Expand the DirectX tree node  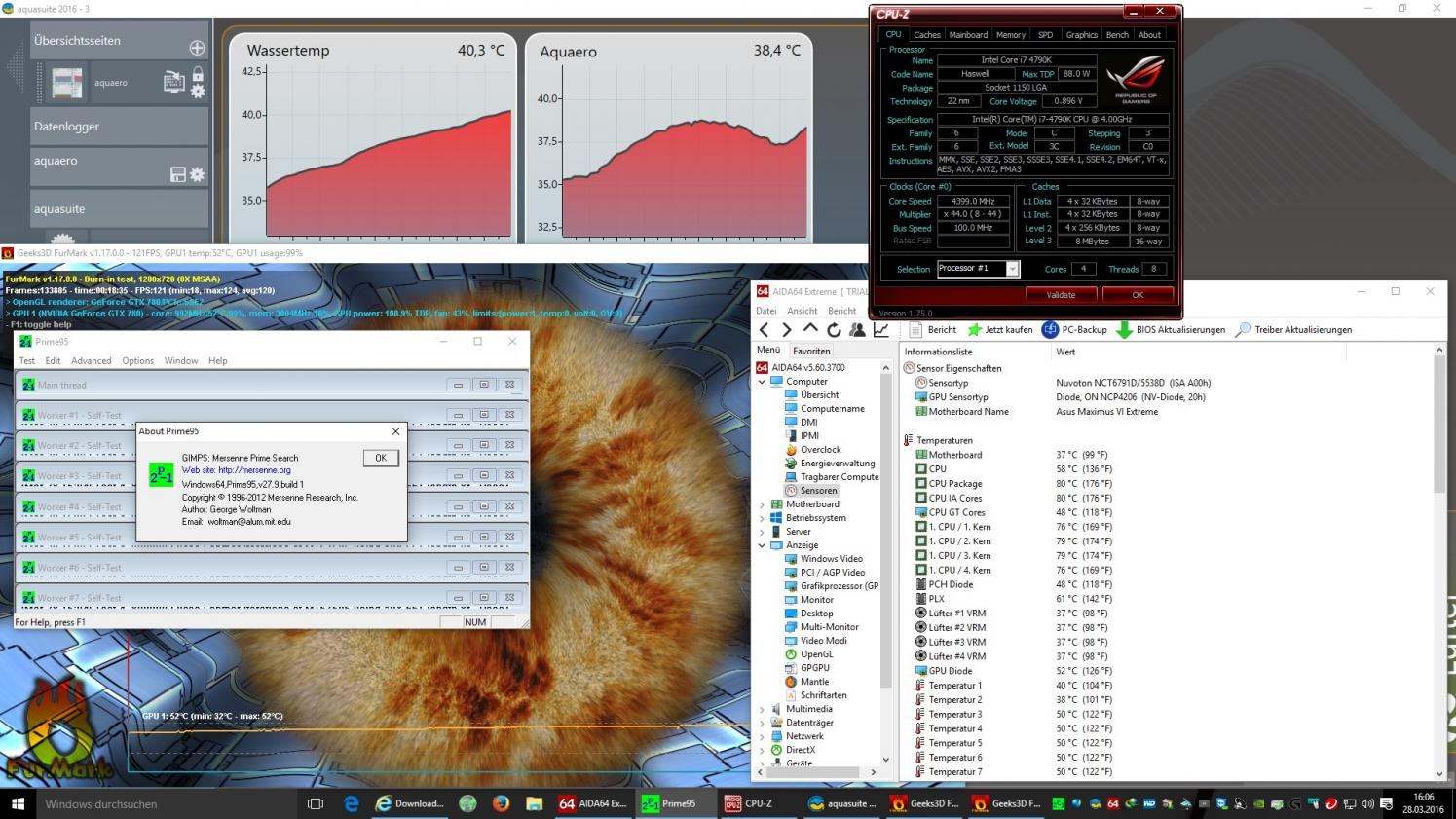(763, 750)
